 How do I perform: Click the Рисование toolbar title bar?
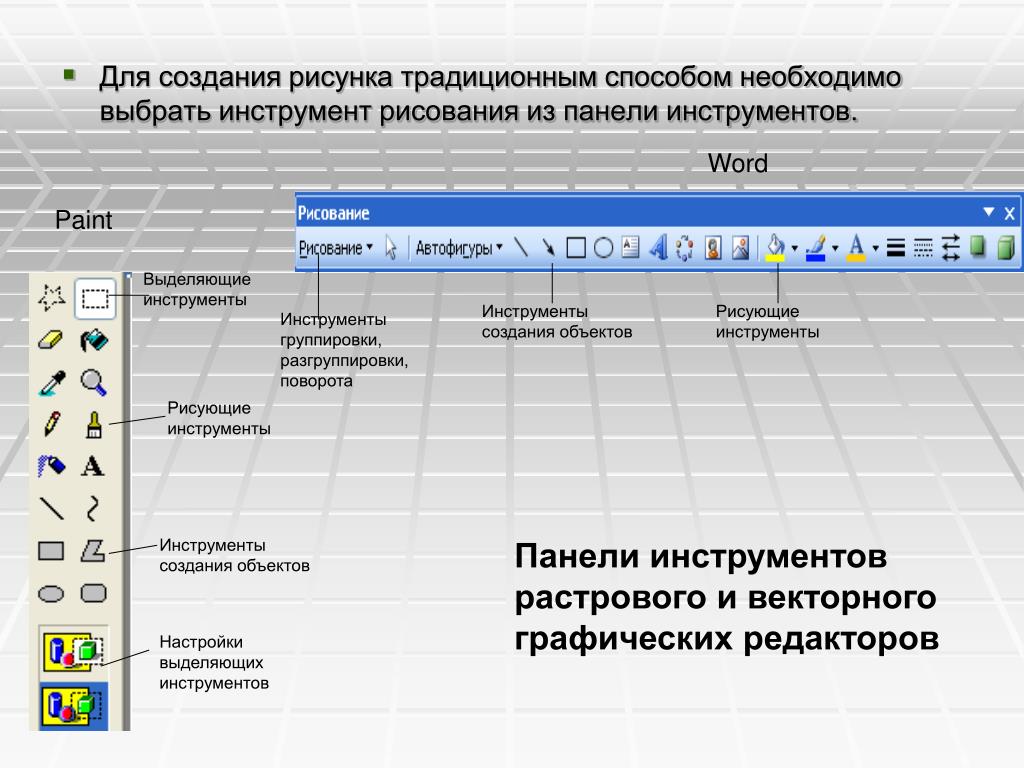point(658,213)
